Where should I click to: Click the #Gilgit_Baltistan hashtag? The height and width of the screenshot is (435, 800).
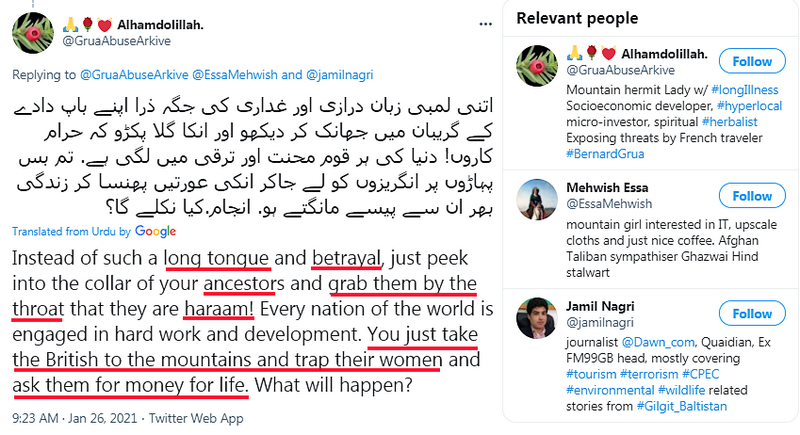pos(682,409)
